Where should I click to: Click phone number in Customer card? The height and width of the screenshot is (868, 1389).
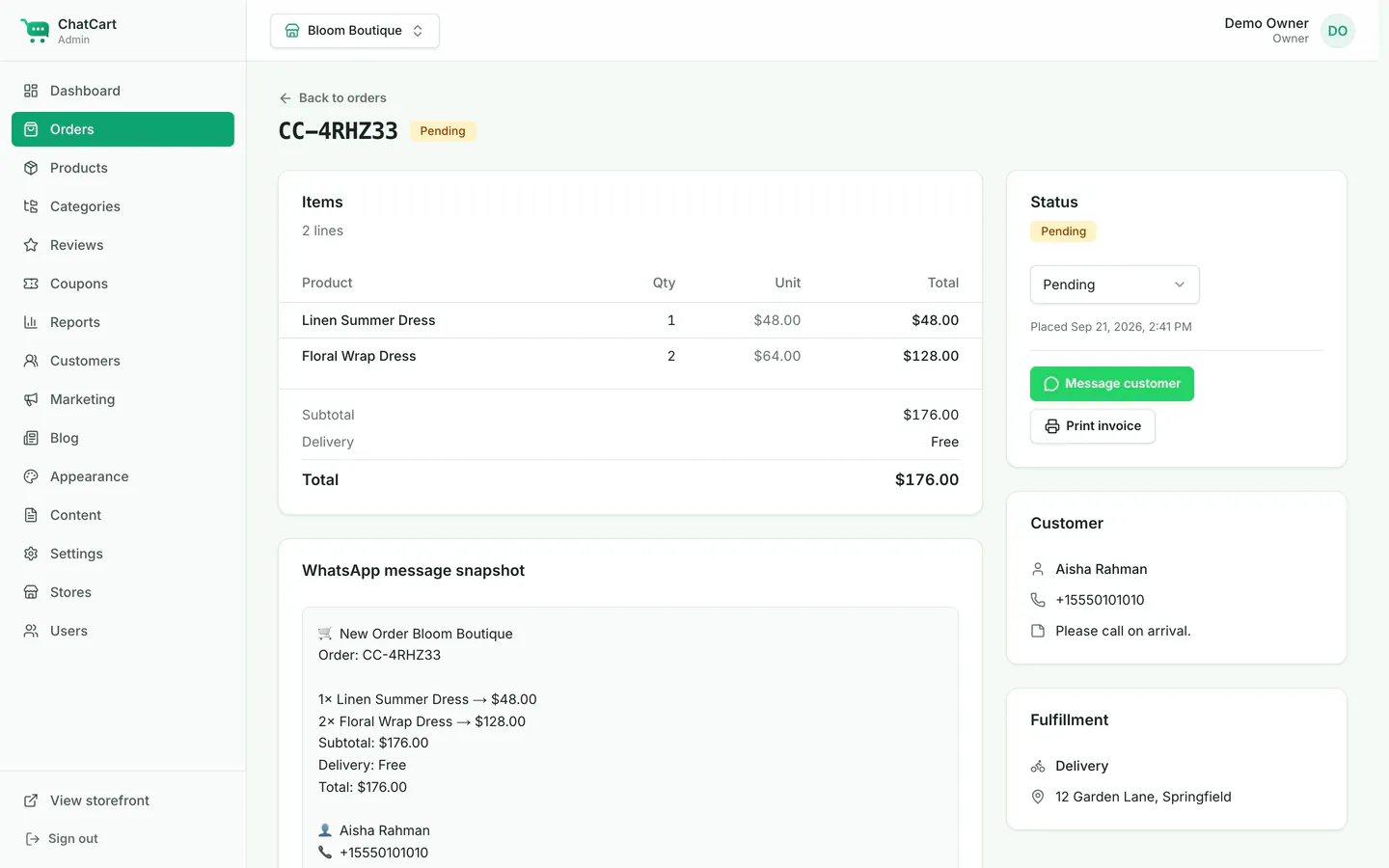(1100, 600)
